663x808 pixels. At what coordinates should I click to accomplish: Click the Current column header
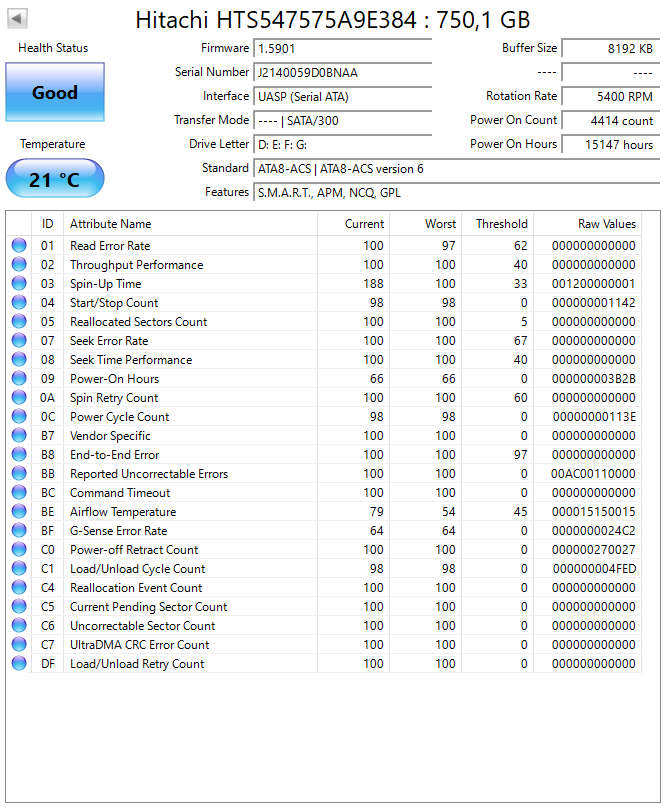353,224
